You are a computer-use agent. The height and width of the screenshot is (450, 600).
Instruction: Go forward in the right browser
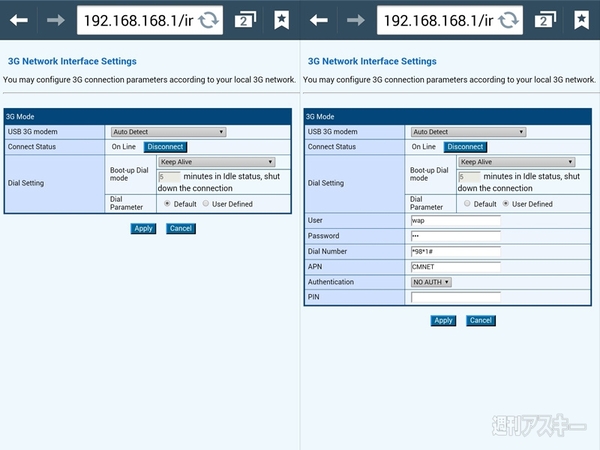356,20
